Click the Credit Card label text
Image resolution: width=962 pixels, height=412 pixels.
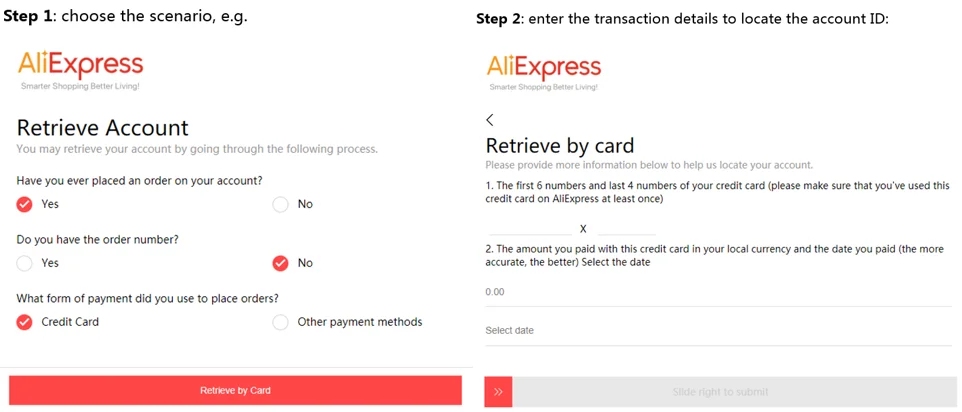[70, 322]
